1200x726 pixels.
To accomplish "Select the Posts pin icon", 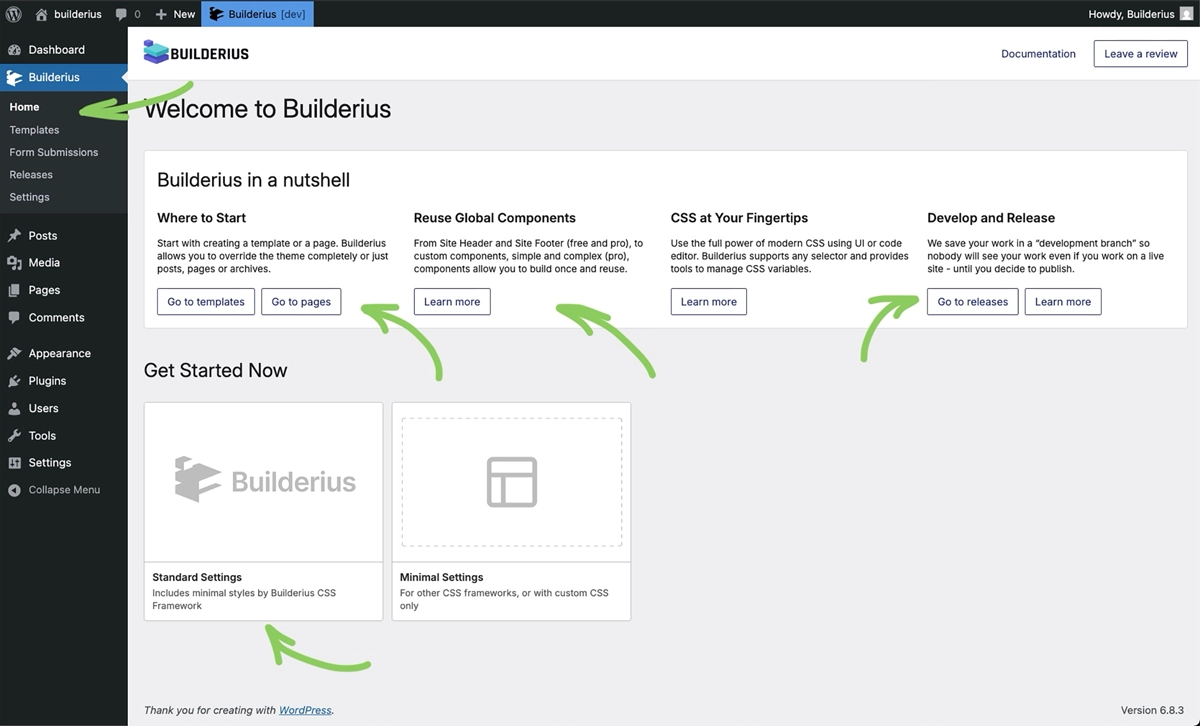I will click(14, 234).
